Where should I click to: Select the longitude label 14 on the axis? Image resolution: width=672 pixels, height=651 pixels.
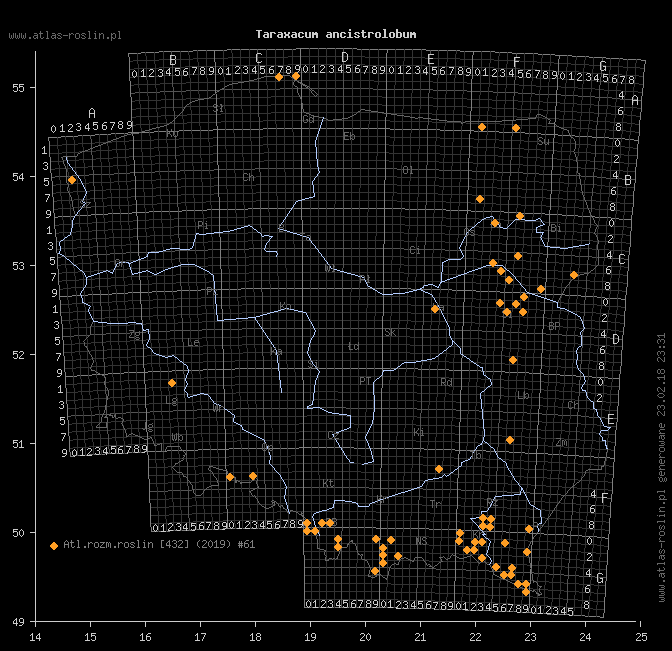pyautogui.click(x=35, y=637)
